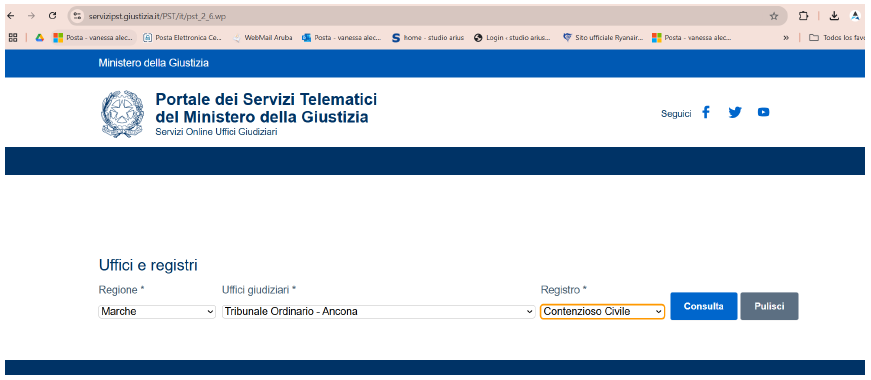This screenshot has width=871, height=380.
Task: Bookmark page with the star icon
Action: tap(774, 16)
